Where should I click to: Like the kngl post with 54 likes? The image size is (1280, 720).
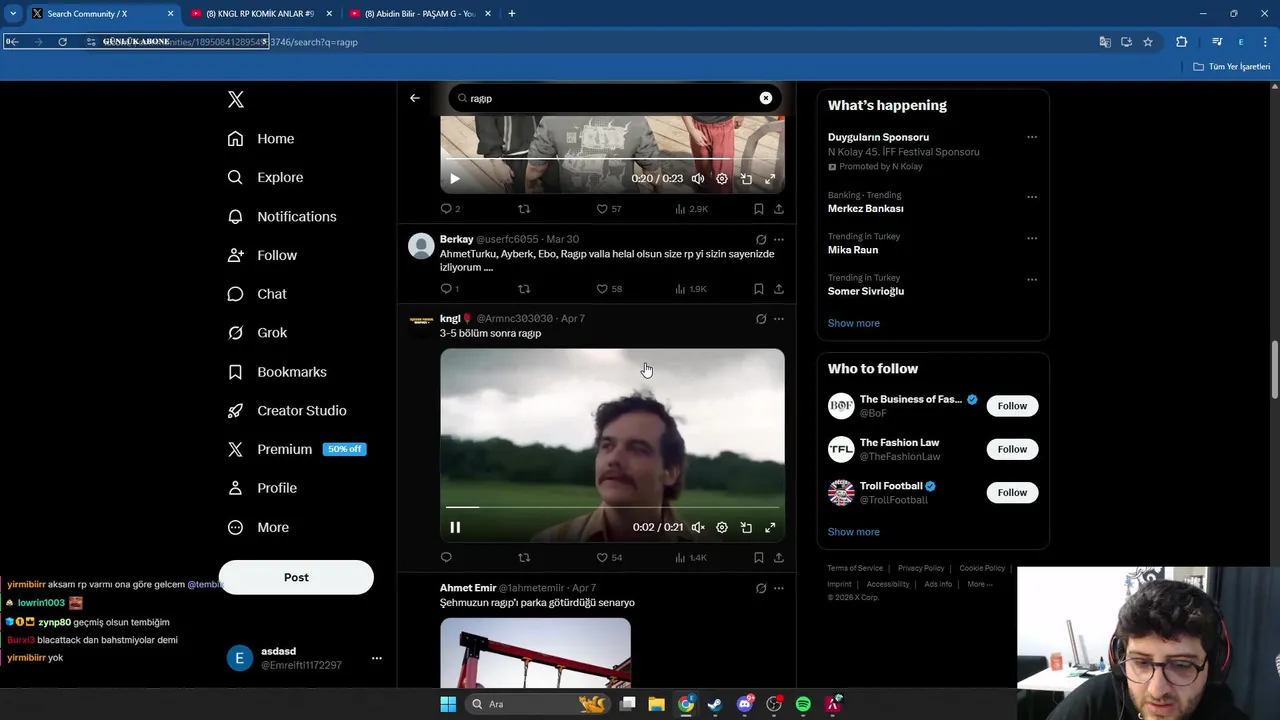pos(609,557)
